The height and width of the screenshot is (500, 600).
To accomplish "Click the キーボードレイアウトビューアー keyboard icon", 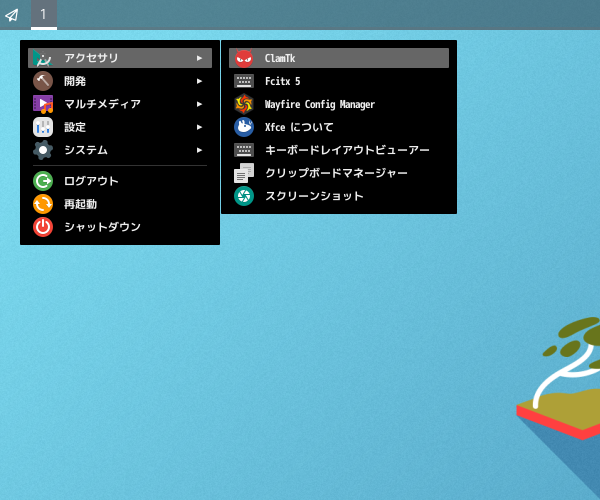I will click(x=244, y=150).
